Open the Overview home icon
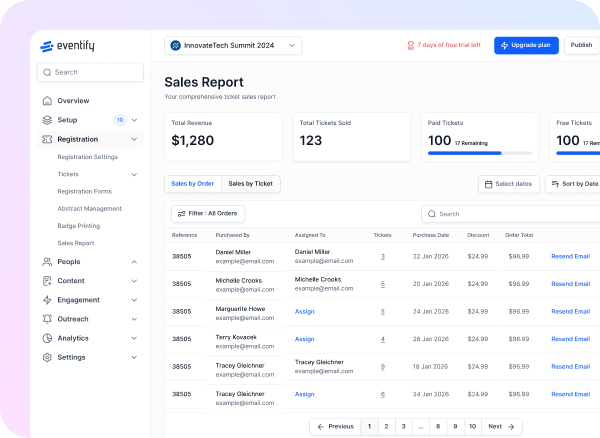 coord(47,101)
